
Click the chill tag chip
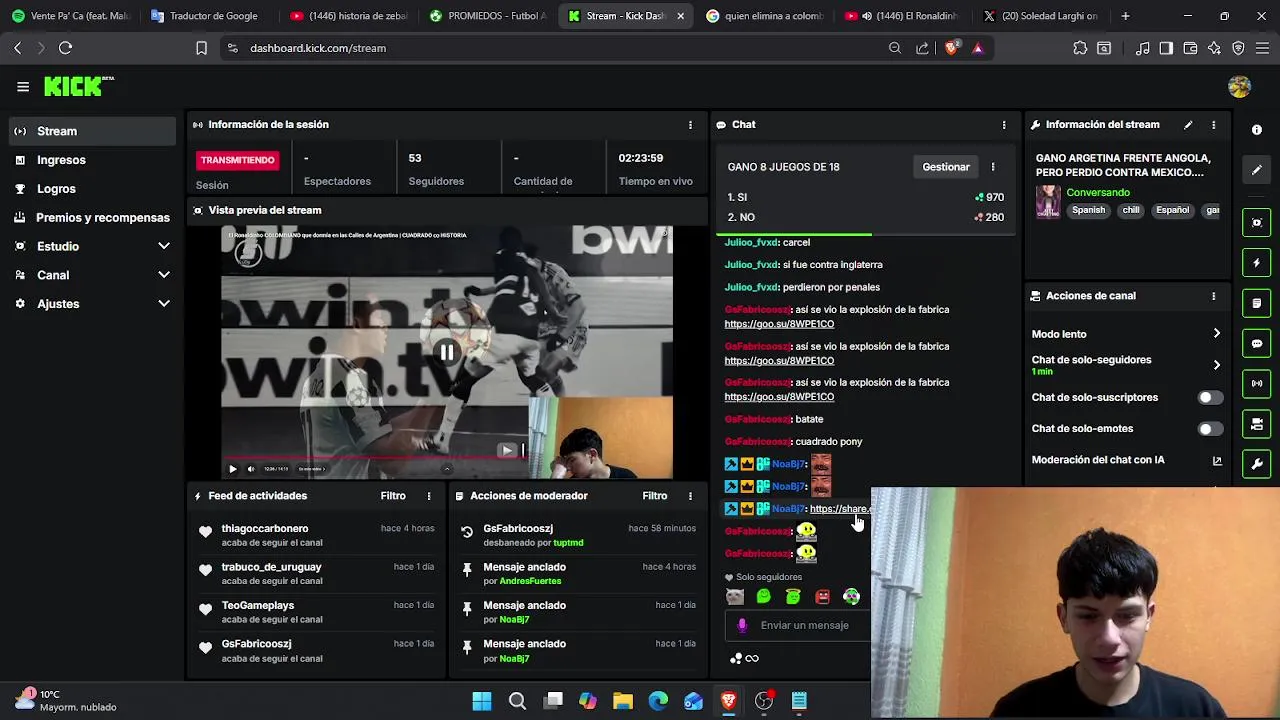pyautogui.click(x=1131, y=210)
